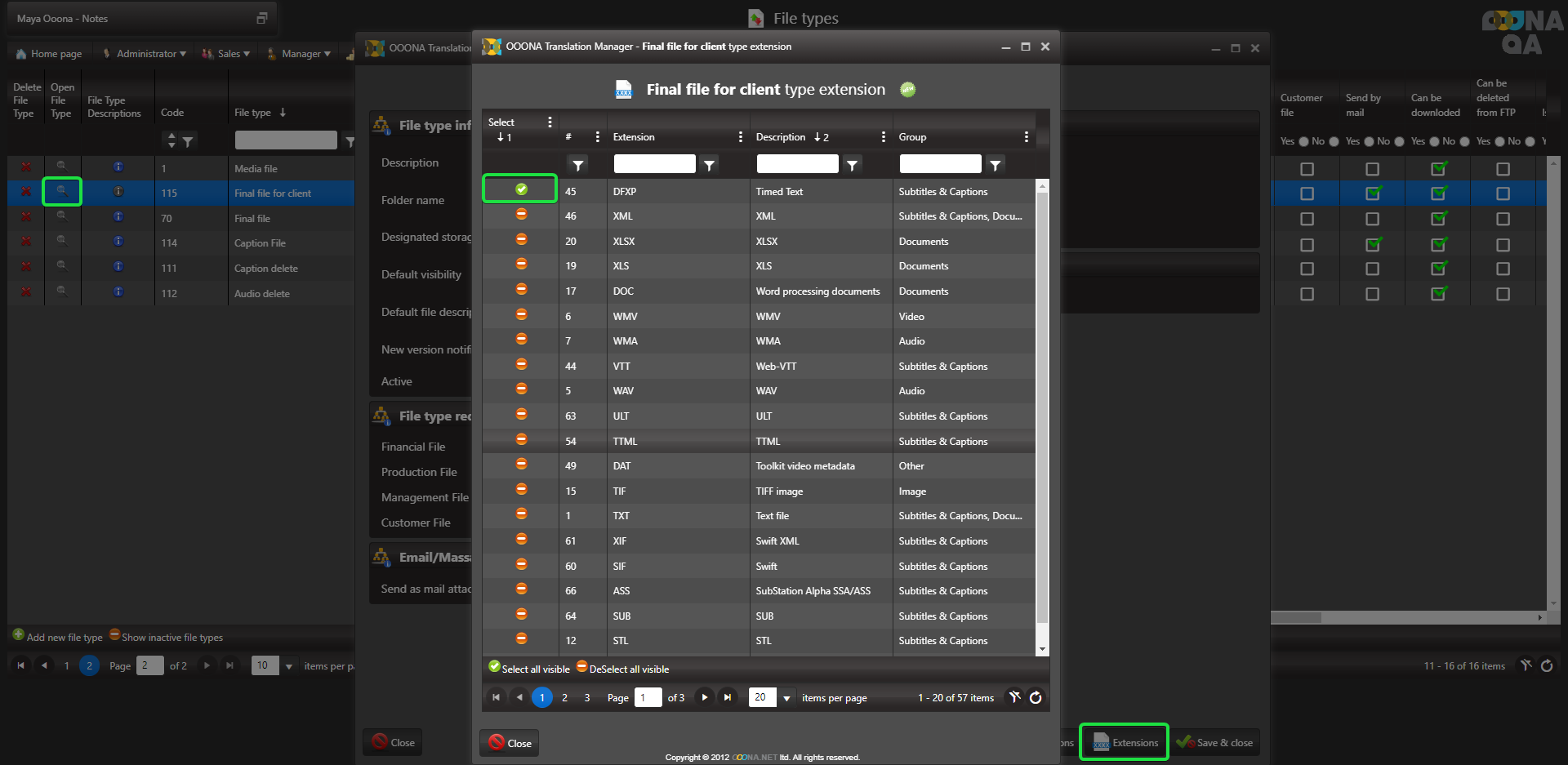
Task: Open the Sales menu
Action: click(228, 54)
